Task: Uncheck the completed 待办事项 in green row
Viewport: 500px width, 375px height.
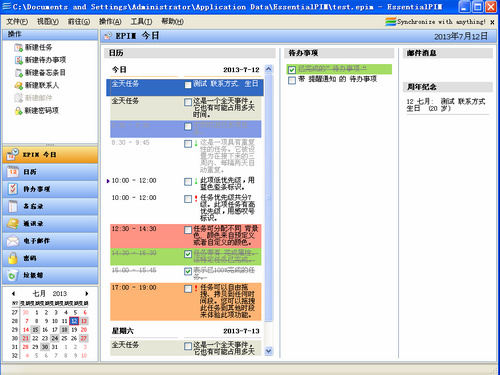Action: (292, 70)
